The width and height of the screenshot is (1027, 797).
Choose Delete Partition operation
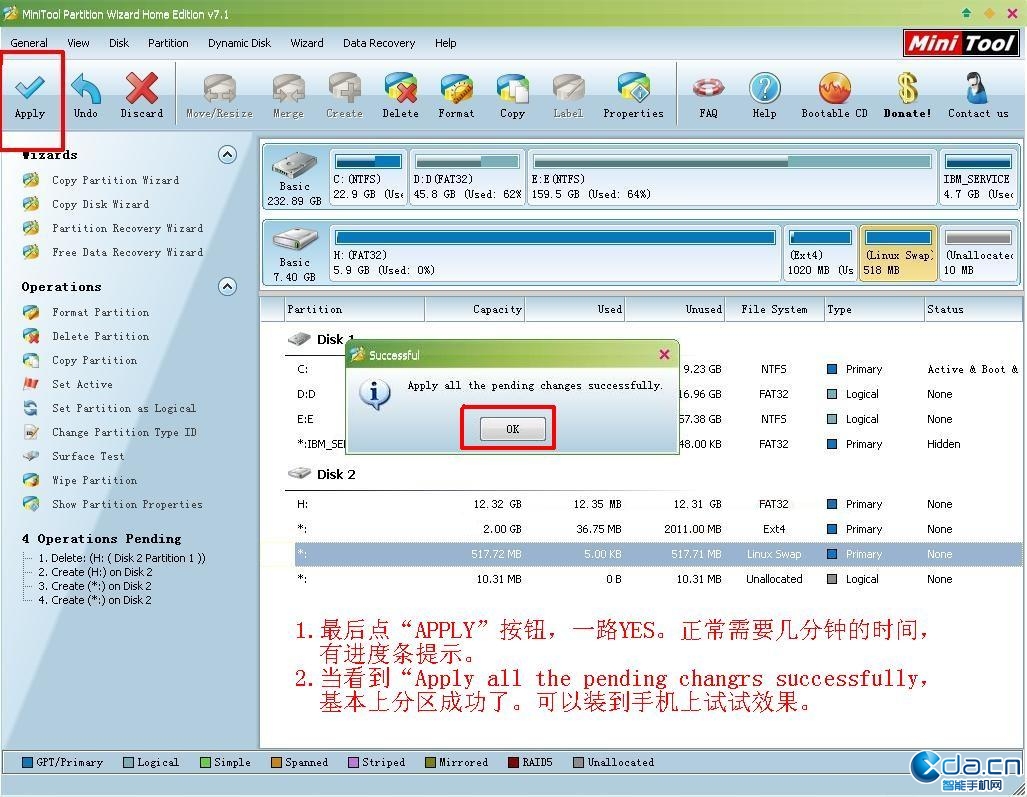(x=100, y=337)
